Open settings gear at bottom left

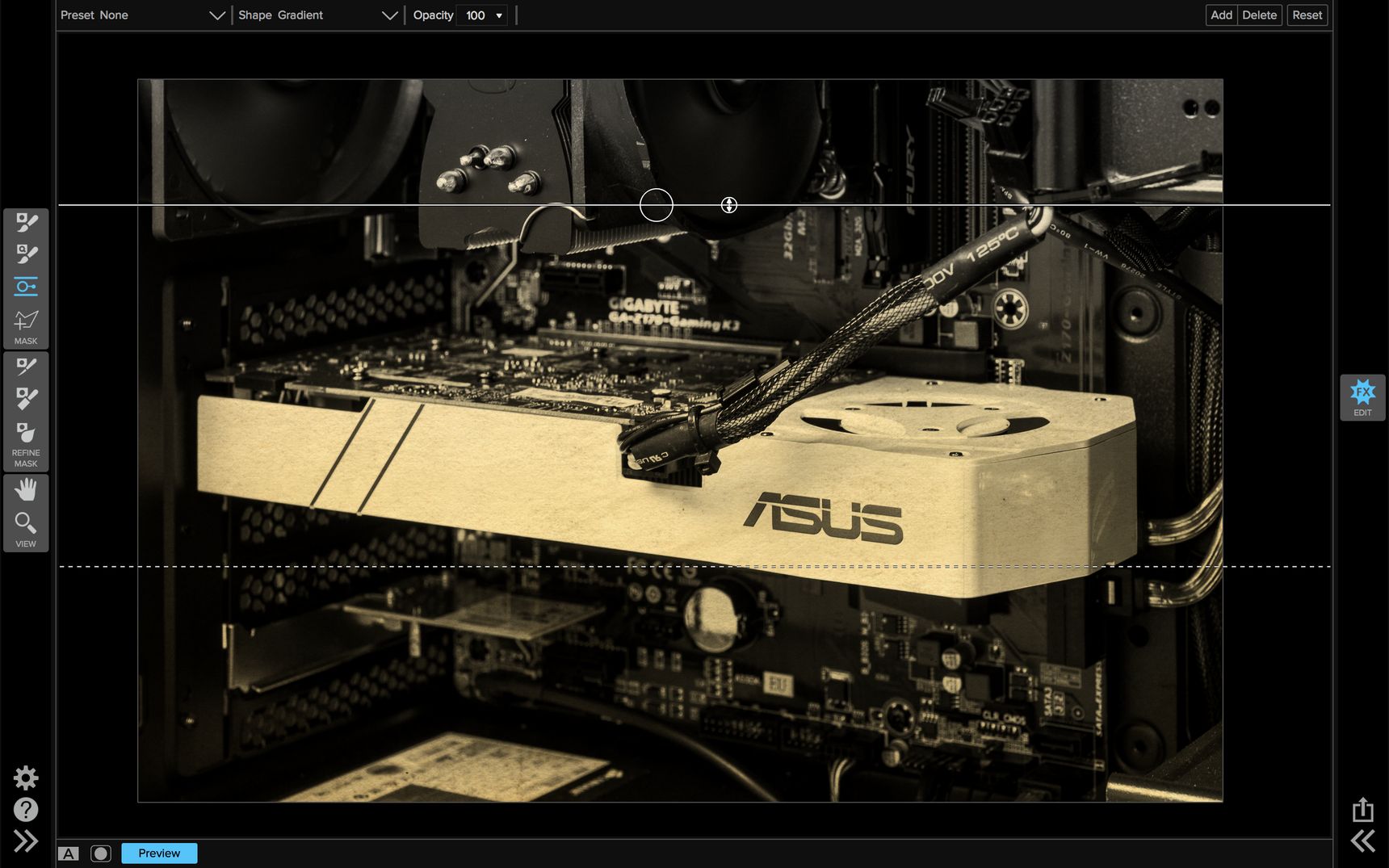coord(26,778)
